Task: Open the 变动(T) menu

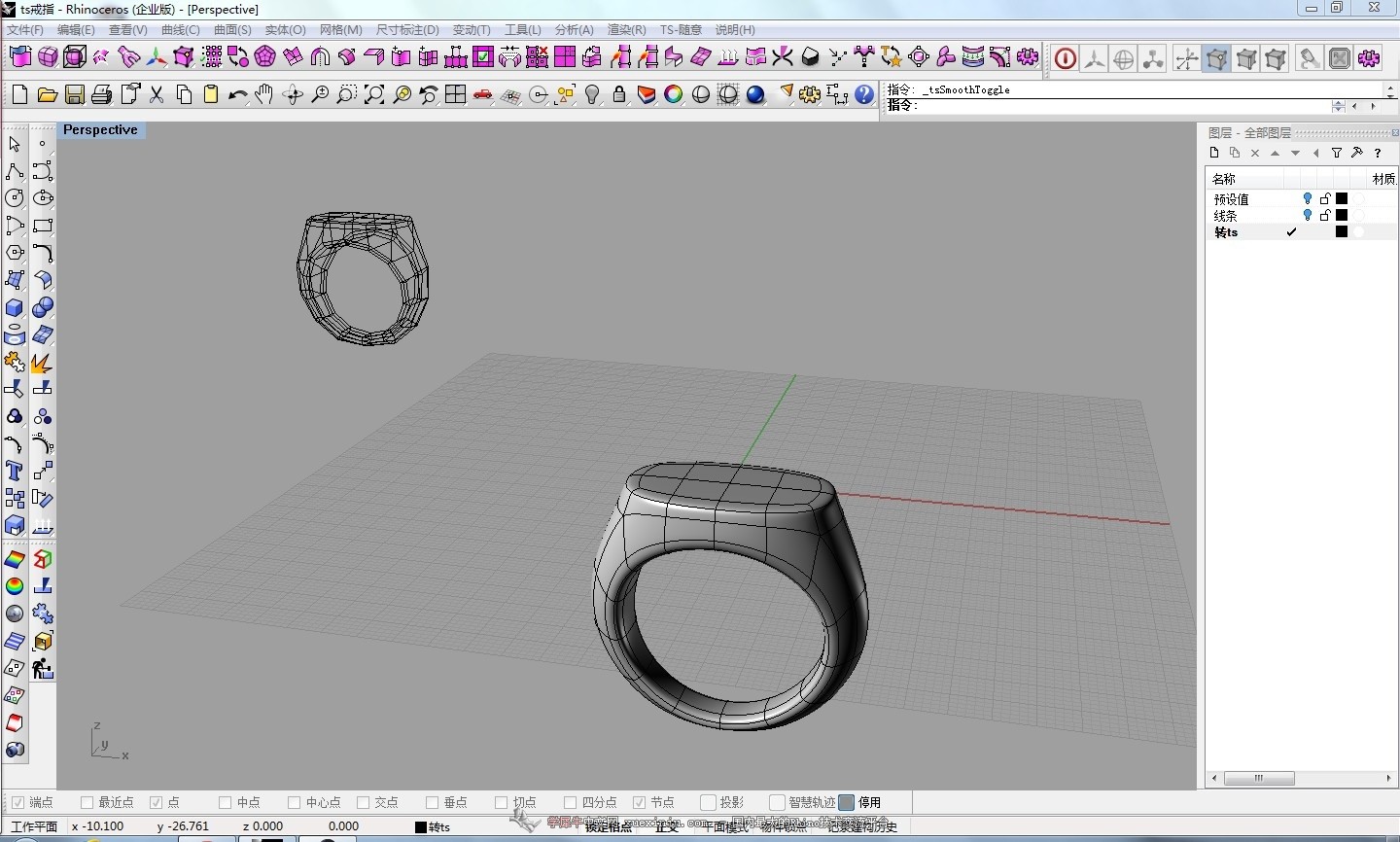Action: pos(472,30)
